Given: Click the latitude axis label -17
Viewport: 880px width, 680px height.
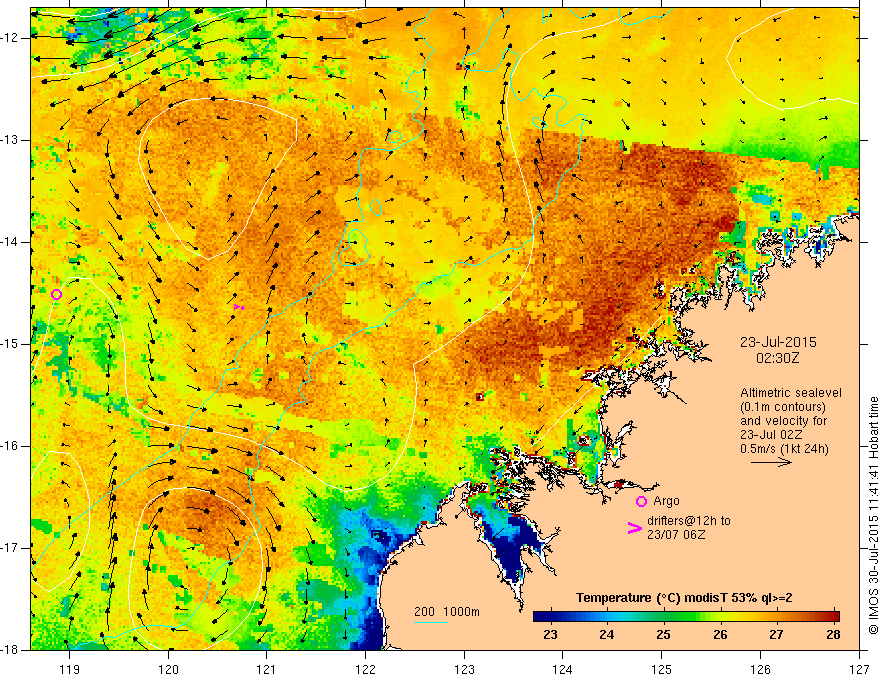Looking at the screenshot, I should click(10, 548).
